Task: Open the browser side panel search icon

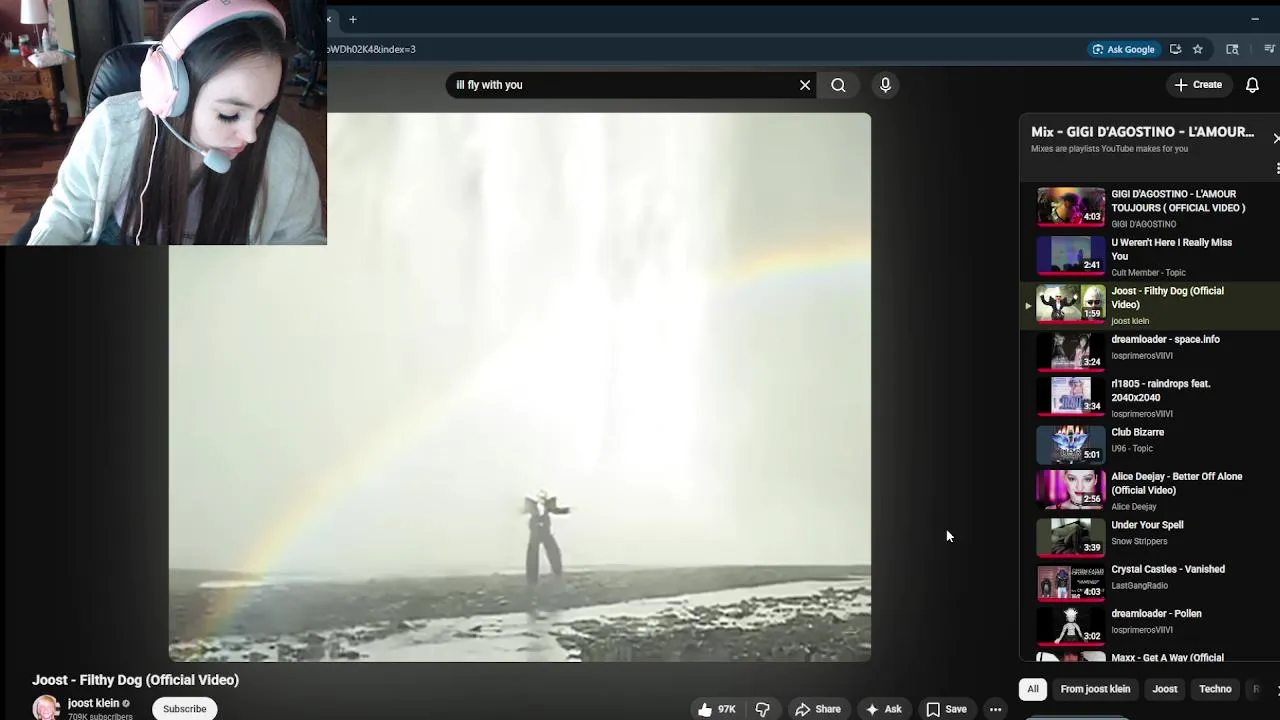Action: coord(1232,49)
